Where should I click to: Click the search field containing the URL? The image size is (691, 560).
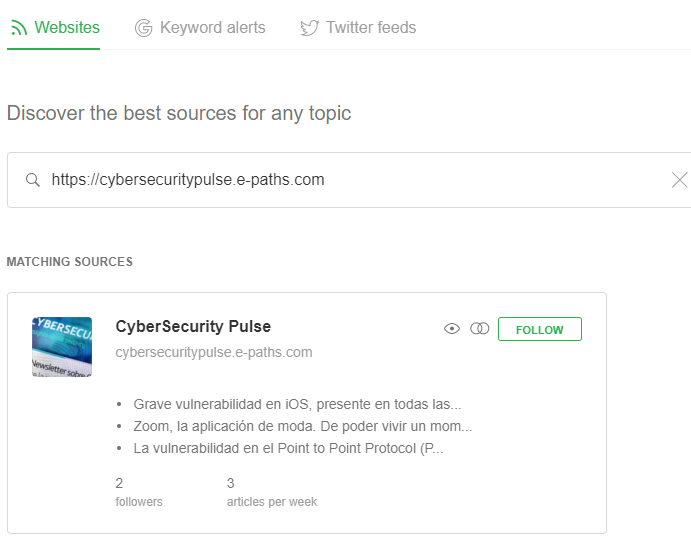tap(350, 180)
